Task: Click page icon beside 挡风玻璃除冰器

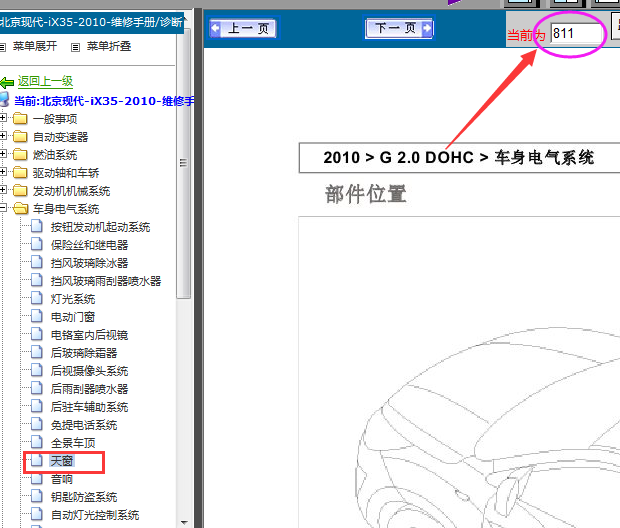Action: 37,262
